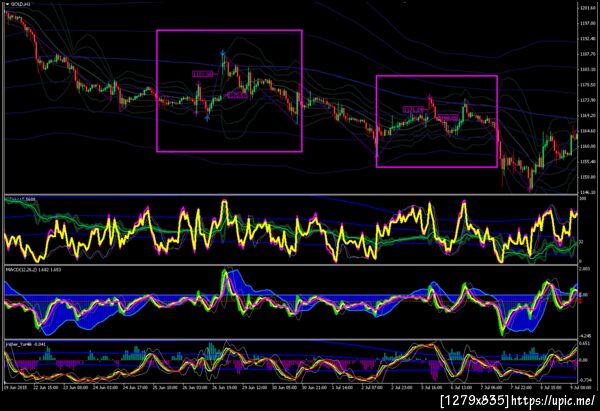Click the 30 Jun 05:00 time axis label
Image resolution: width=600 pixels, height=411 pixels.
284,387
